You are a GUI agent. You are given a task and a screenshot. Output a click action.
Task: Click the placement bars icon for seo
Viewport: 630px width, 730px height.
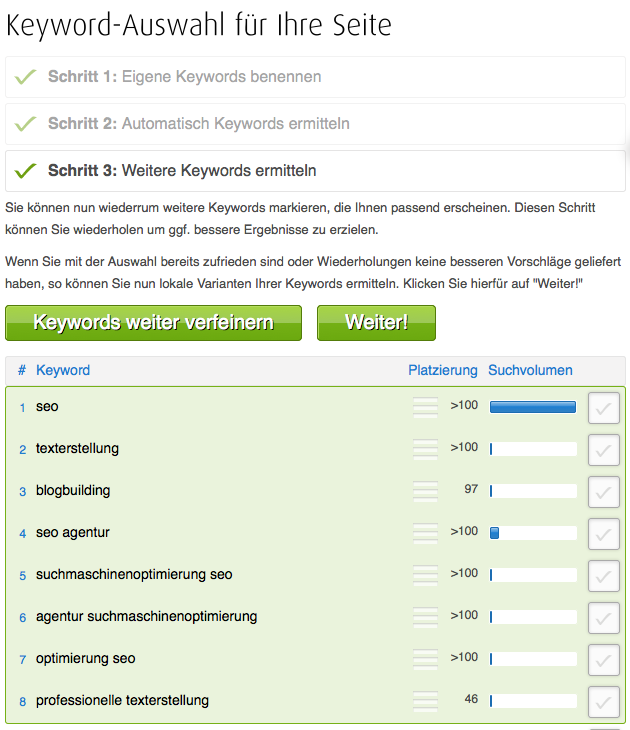(426, 407)
